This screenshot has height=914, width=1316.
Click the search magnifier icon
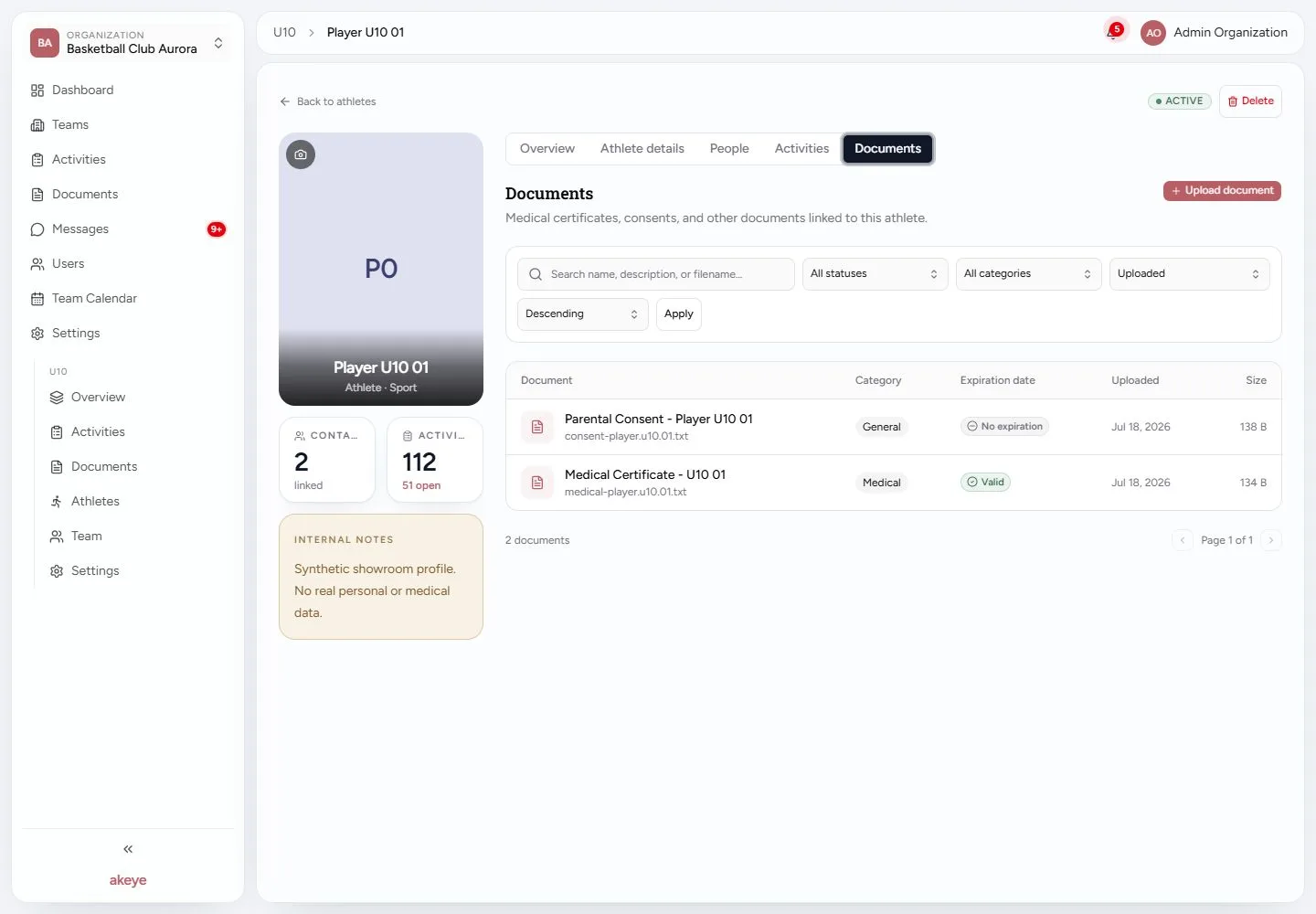pos(536,274)
